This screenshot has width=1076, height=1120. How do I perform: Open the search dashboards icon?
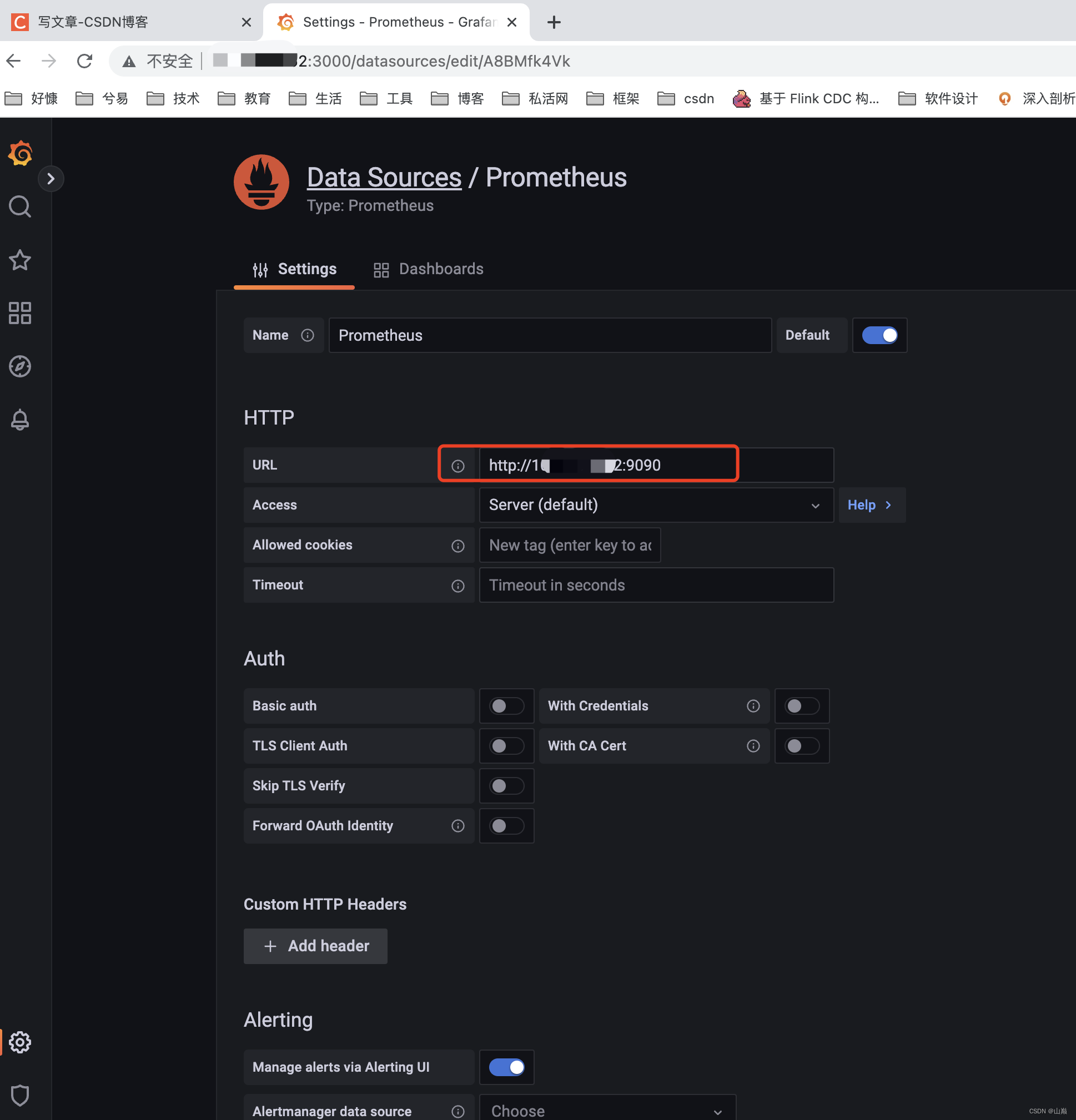pyautogui.click(x=20, y=206)
